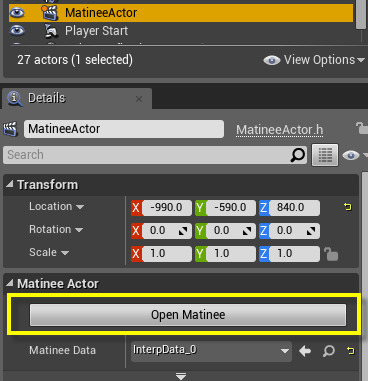
Task: Click the 27 actors (1 selected) text
Action: tap(75, 60)
